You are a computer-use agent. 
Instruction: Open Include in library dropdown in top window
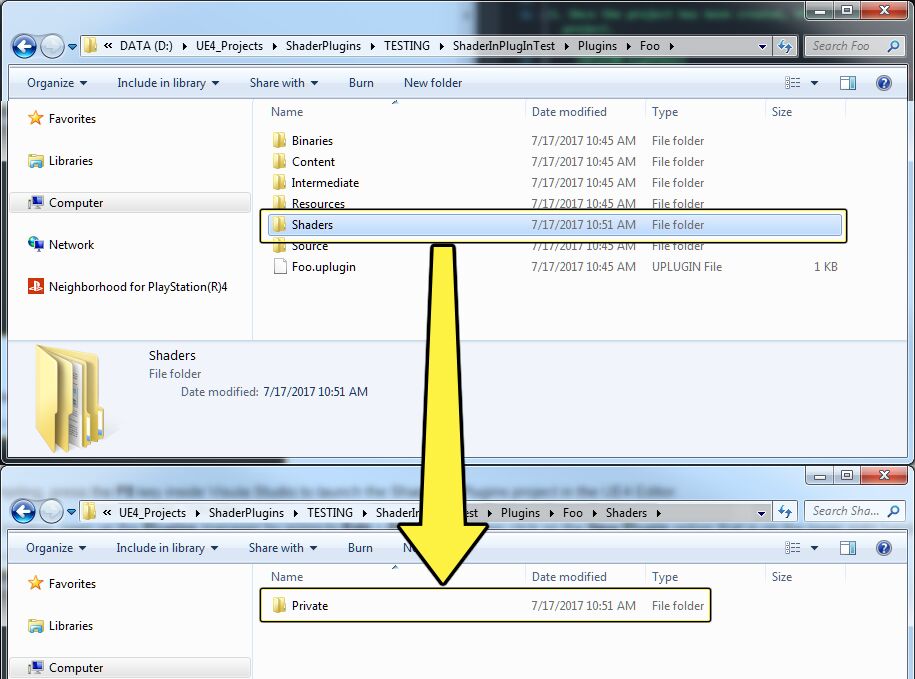166,83
